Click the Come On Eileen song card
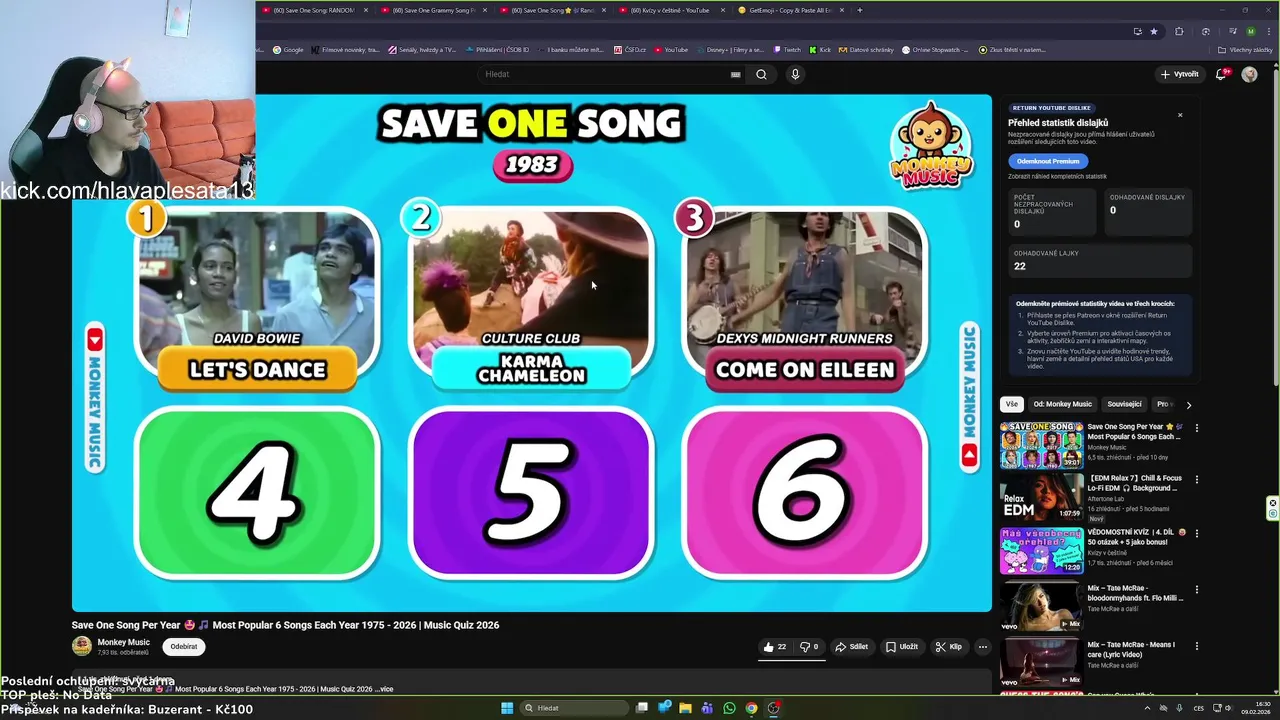1280x720 pixels. [804, 297]
